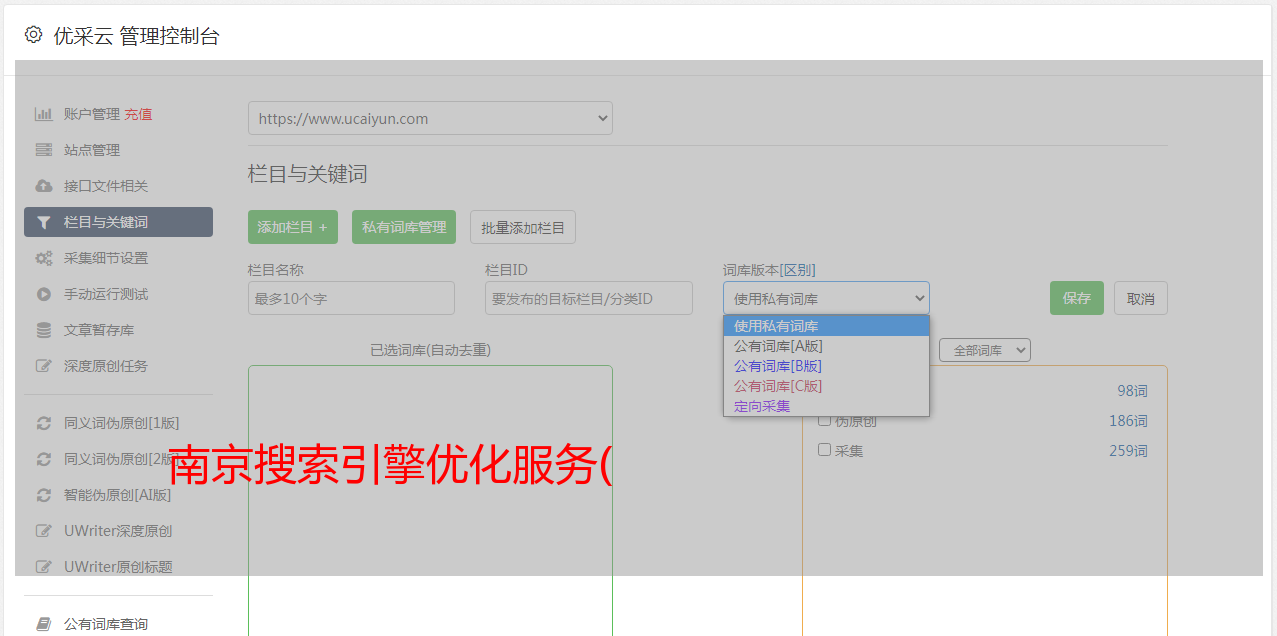Select option 公有词库[B版]
Viewport: 1277px width, 636px height.
coord(826,366)
